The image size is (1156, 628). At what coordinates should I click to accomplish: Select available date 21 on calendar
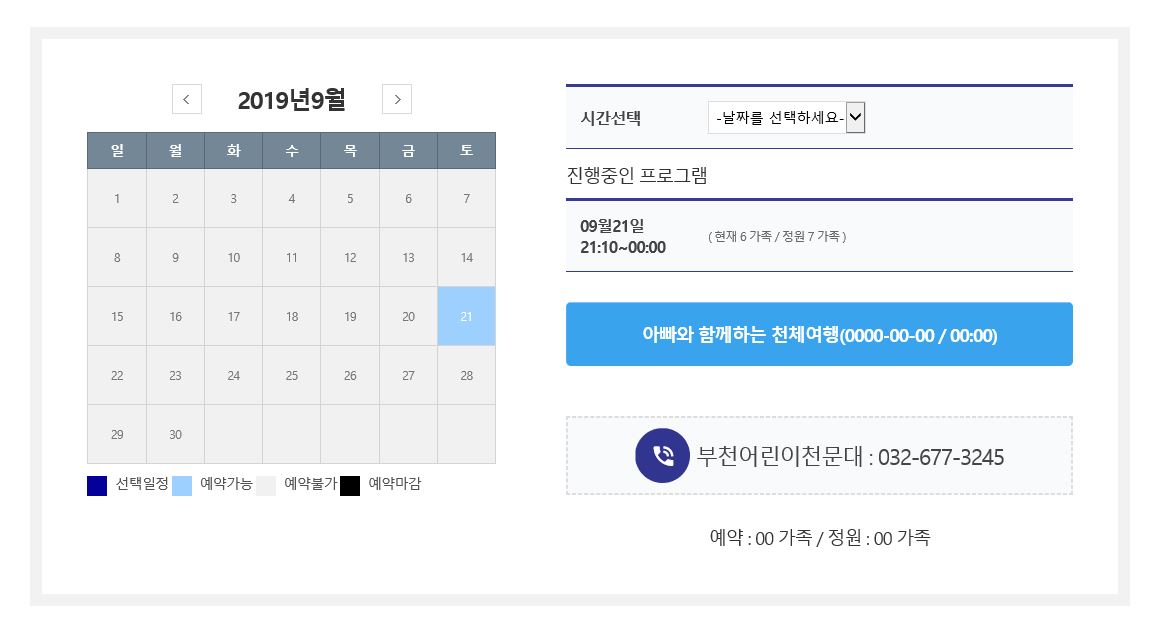tap(466, 316)
